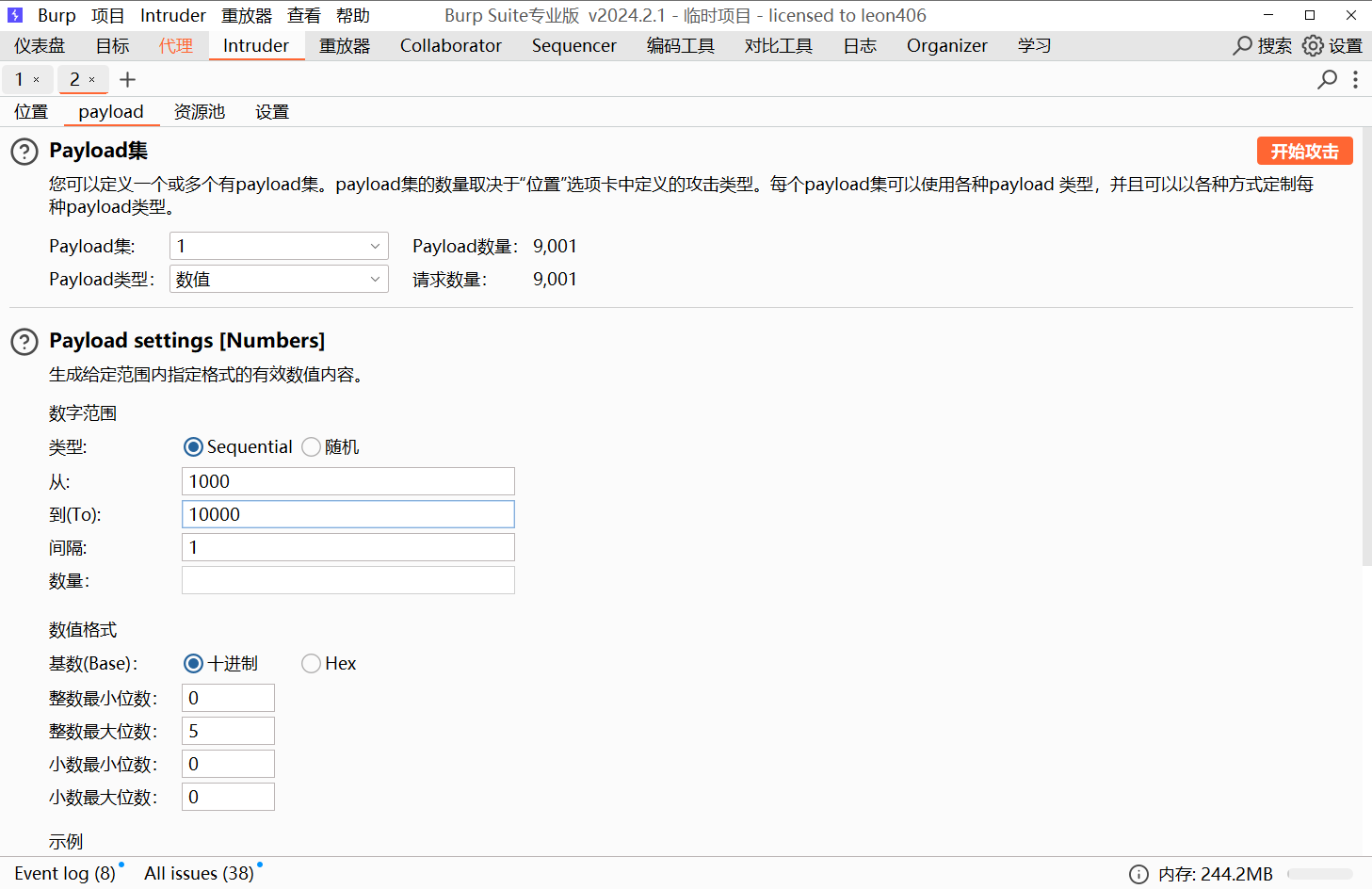The image size is (1372, 889).
Task: Switch to 对比工具 tab
Action: [x=779, y=45]
